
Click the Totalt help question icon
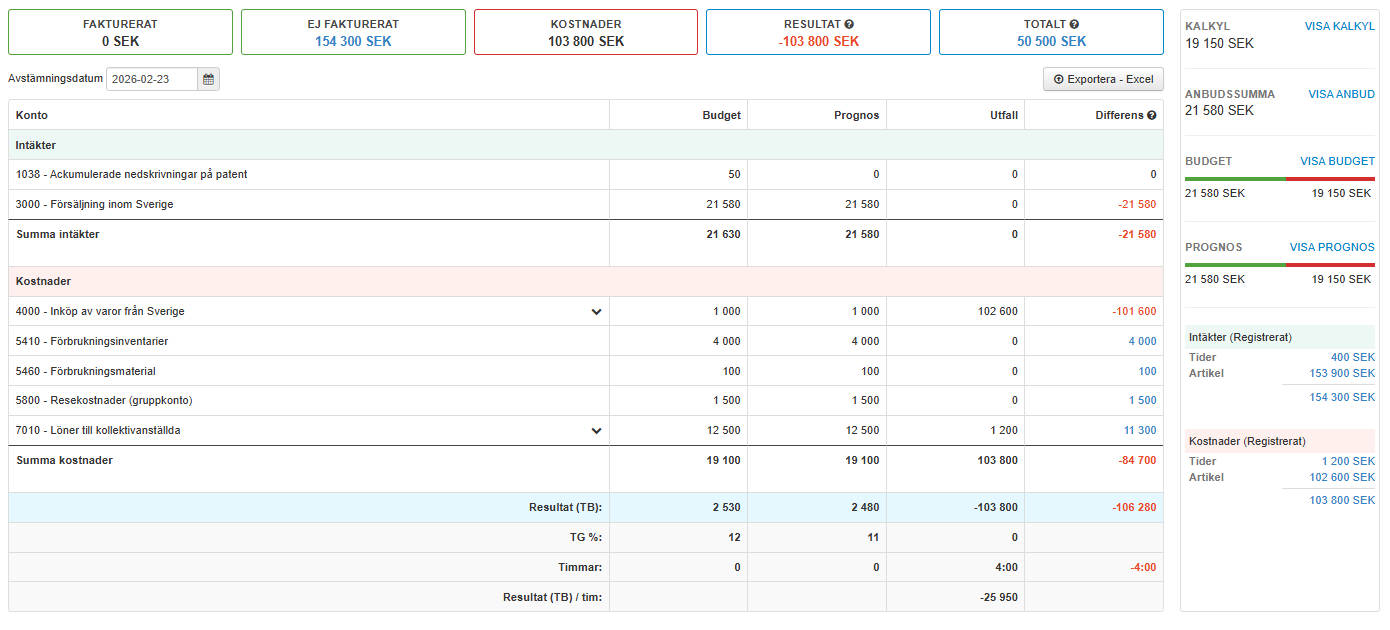[x=1074, y=24]
